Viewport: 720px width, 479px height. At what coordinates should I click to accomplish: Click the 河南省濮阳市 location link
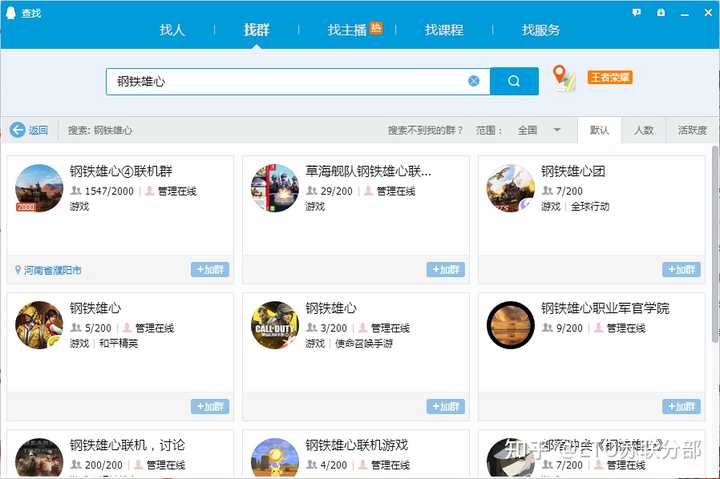click(52, 270)
